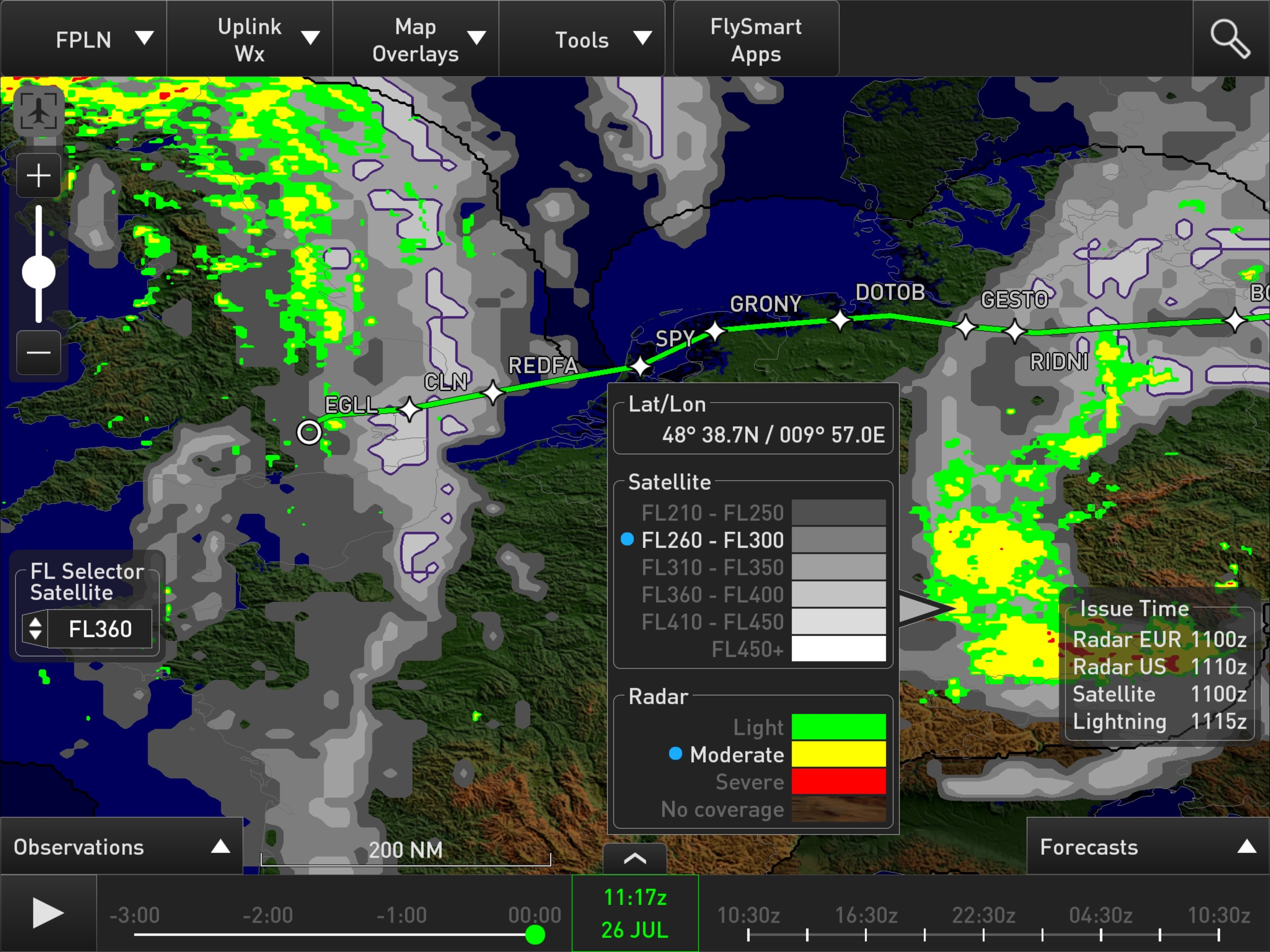Click the EGLL airport circle marker
1270x952 pixels.
[x=309, y=432]
